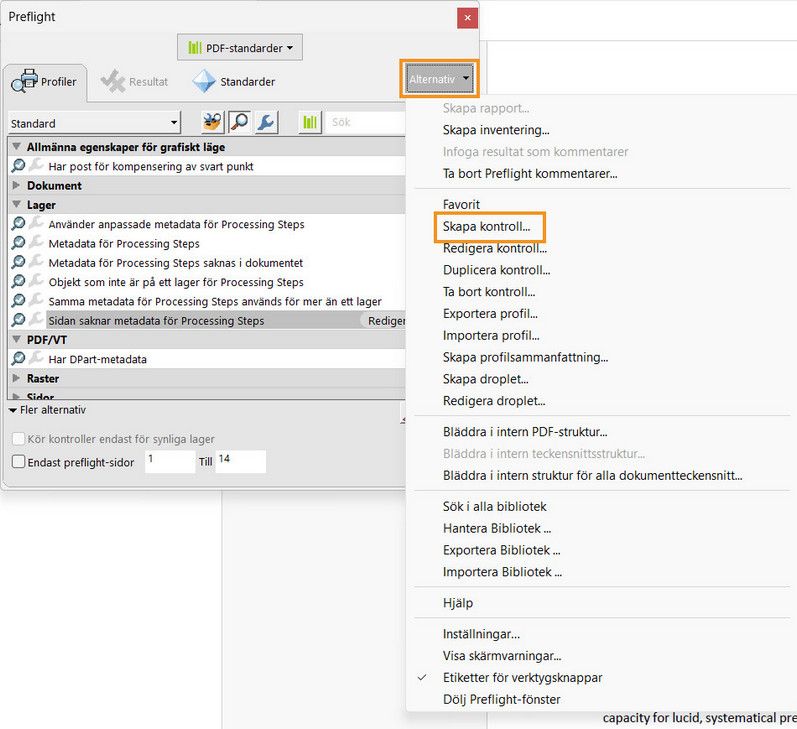Choose 'Hantera Bibliotek ...' menu entry

click(497, 529)
